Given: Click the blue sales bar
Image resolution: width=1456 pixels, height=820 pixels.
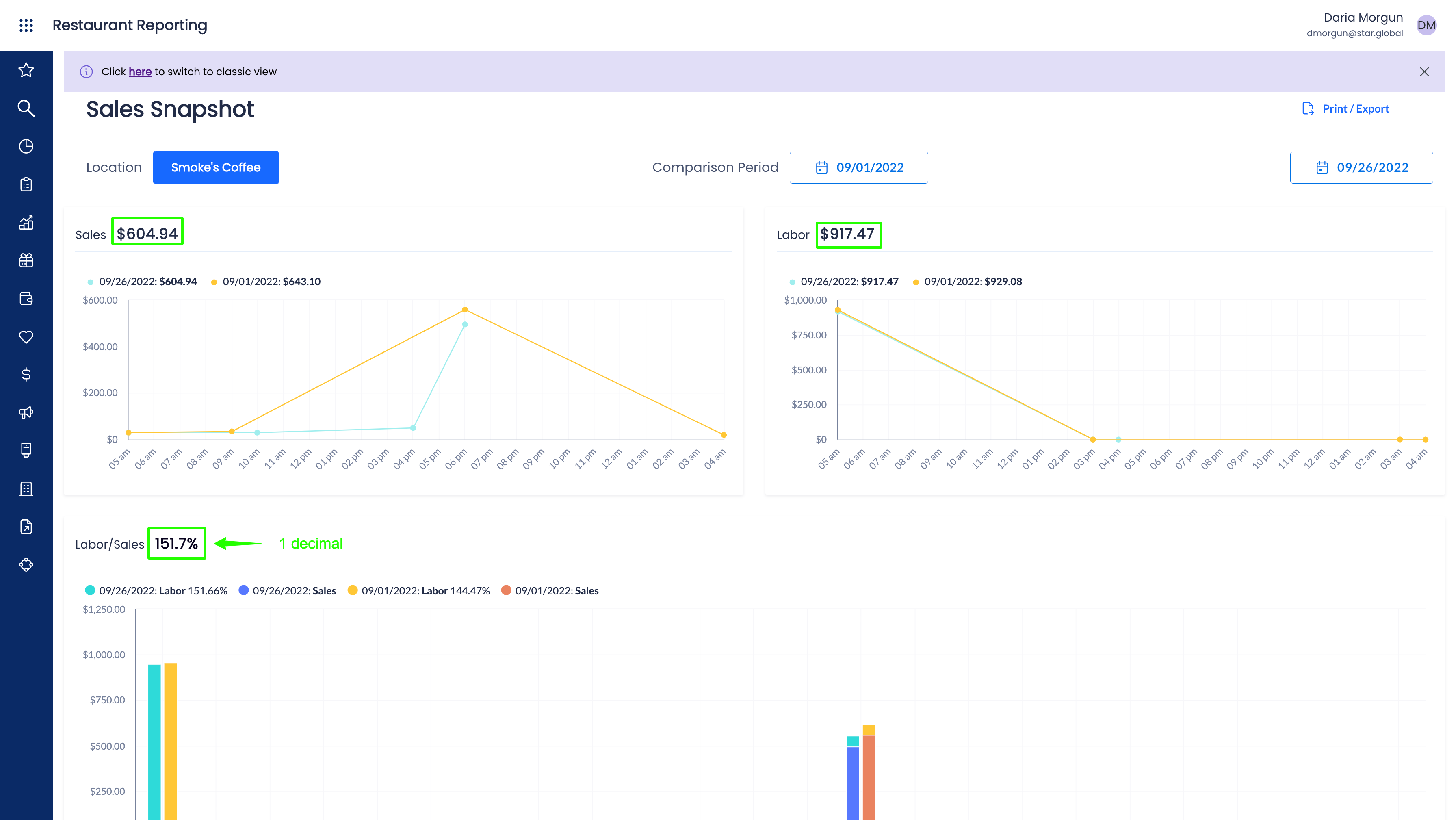Looking at the screenshot, I should click(x=853, y=783).
